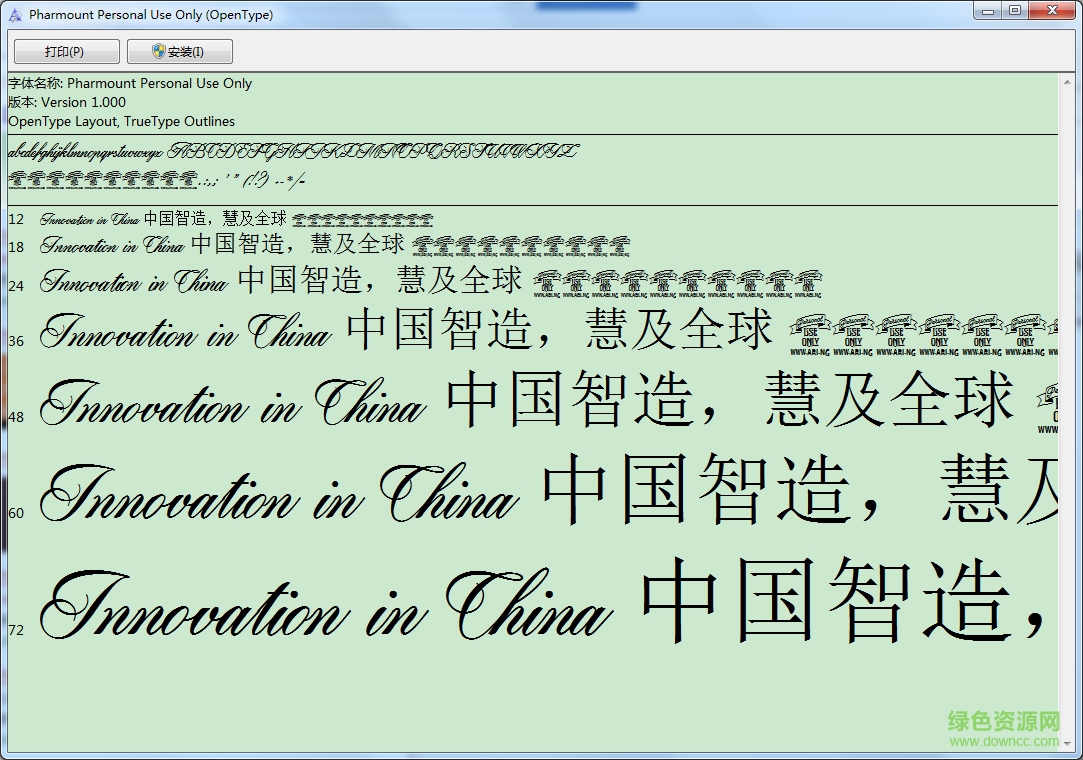Click the scrollbar up arrow
This screenshot has width=1083, height=760.
point(1066,82)
